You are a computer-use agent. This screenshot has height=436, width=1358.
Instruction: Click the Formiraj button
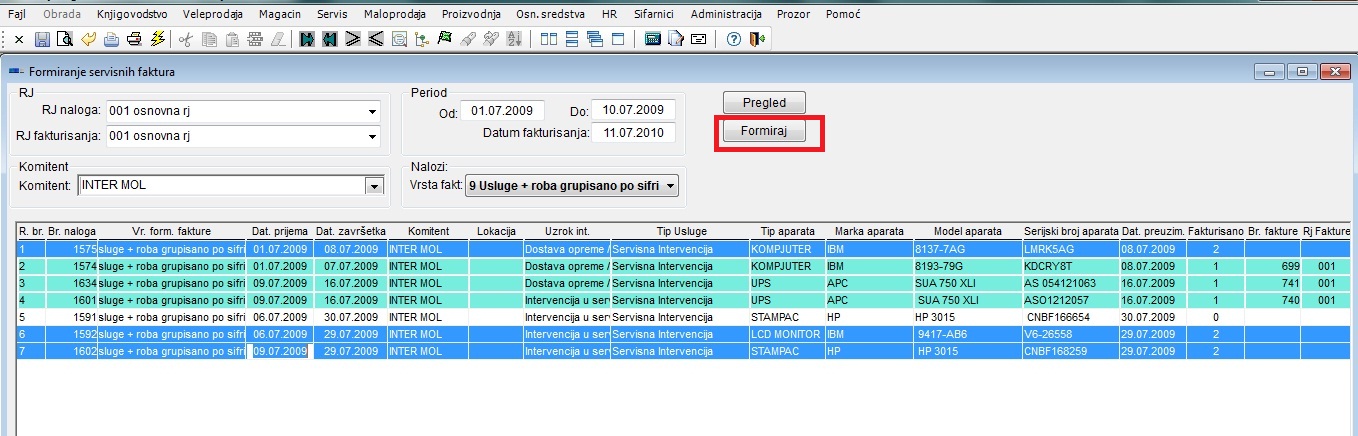tap(764, 133)
